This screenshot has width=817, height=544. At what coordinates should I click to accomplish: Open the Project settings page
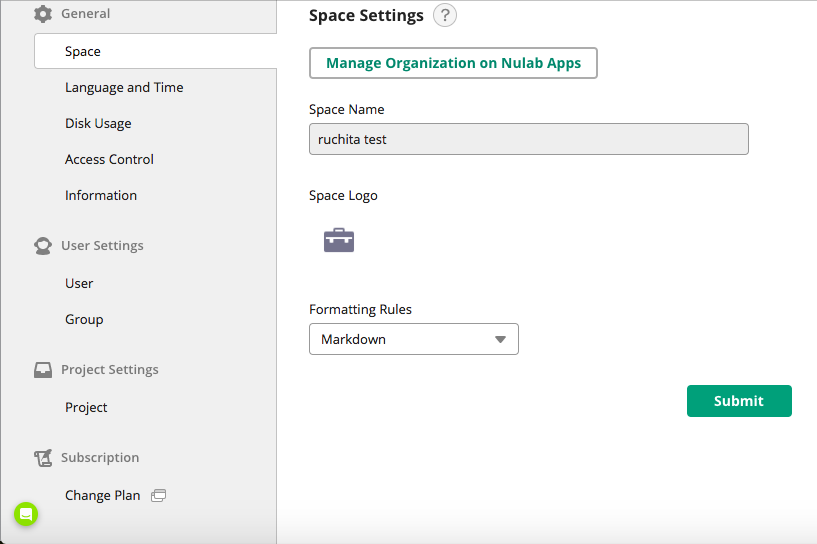pyautogui.click(x=86, y=407)
